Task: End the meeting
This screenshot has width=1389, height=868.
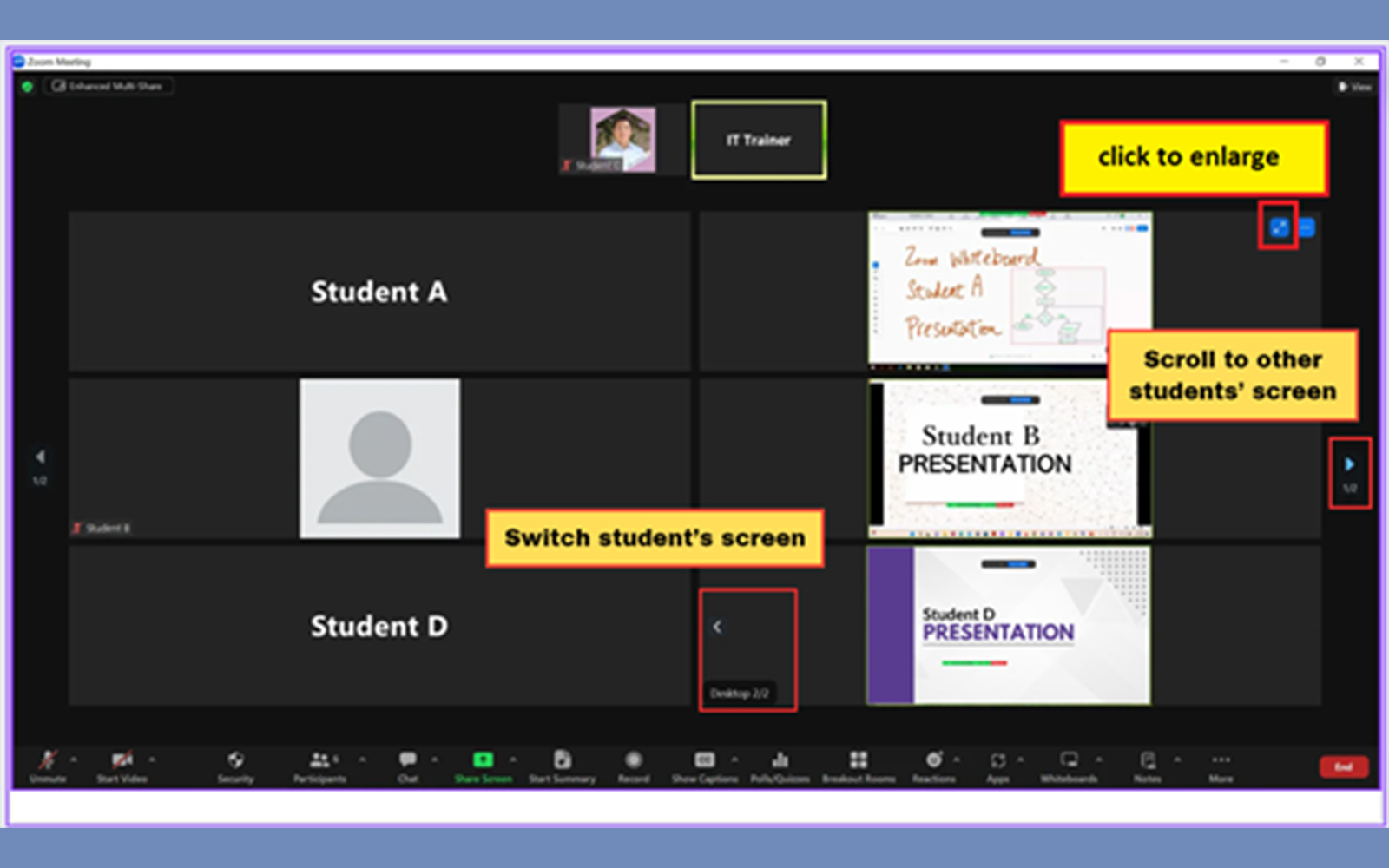Action: pos(1343,766)
